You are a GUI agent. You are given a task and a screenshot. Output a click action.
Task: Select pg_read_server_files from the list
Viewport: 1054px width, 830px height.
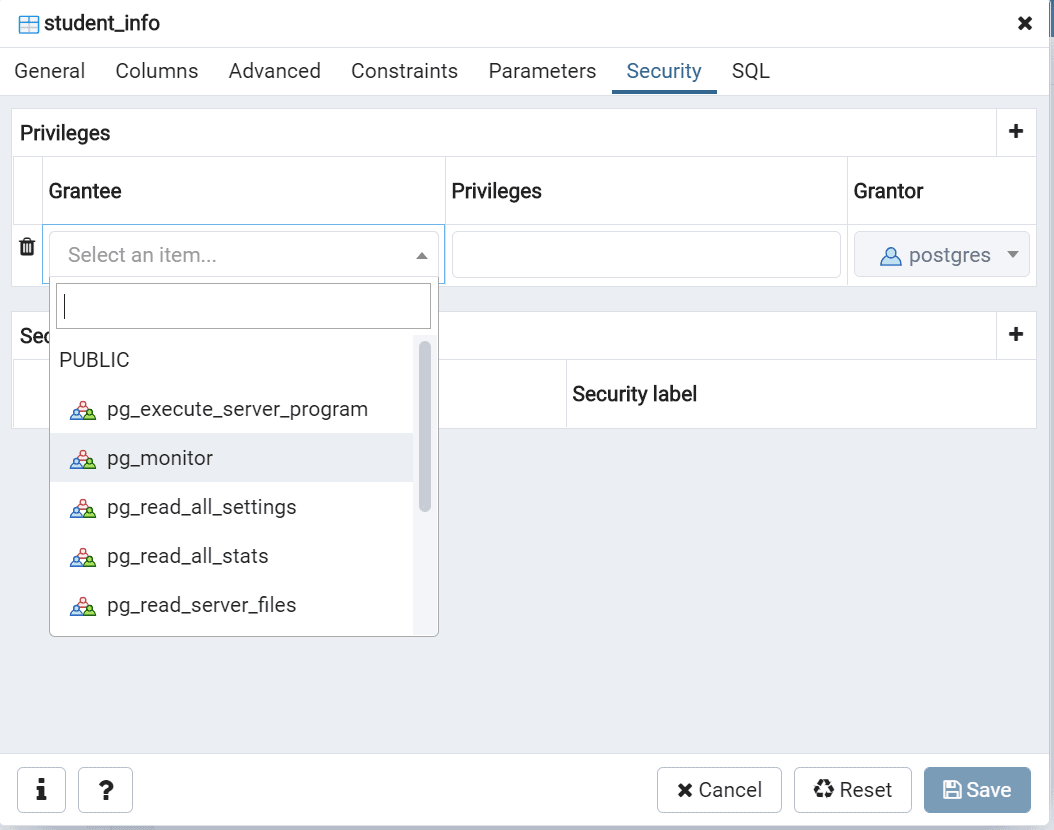201,605
